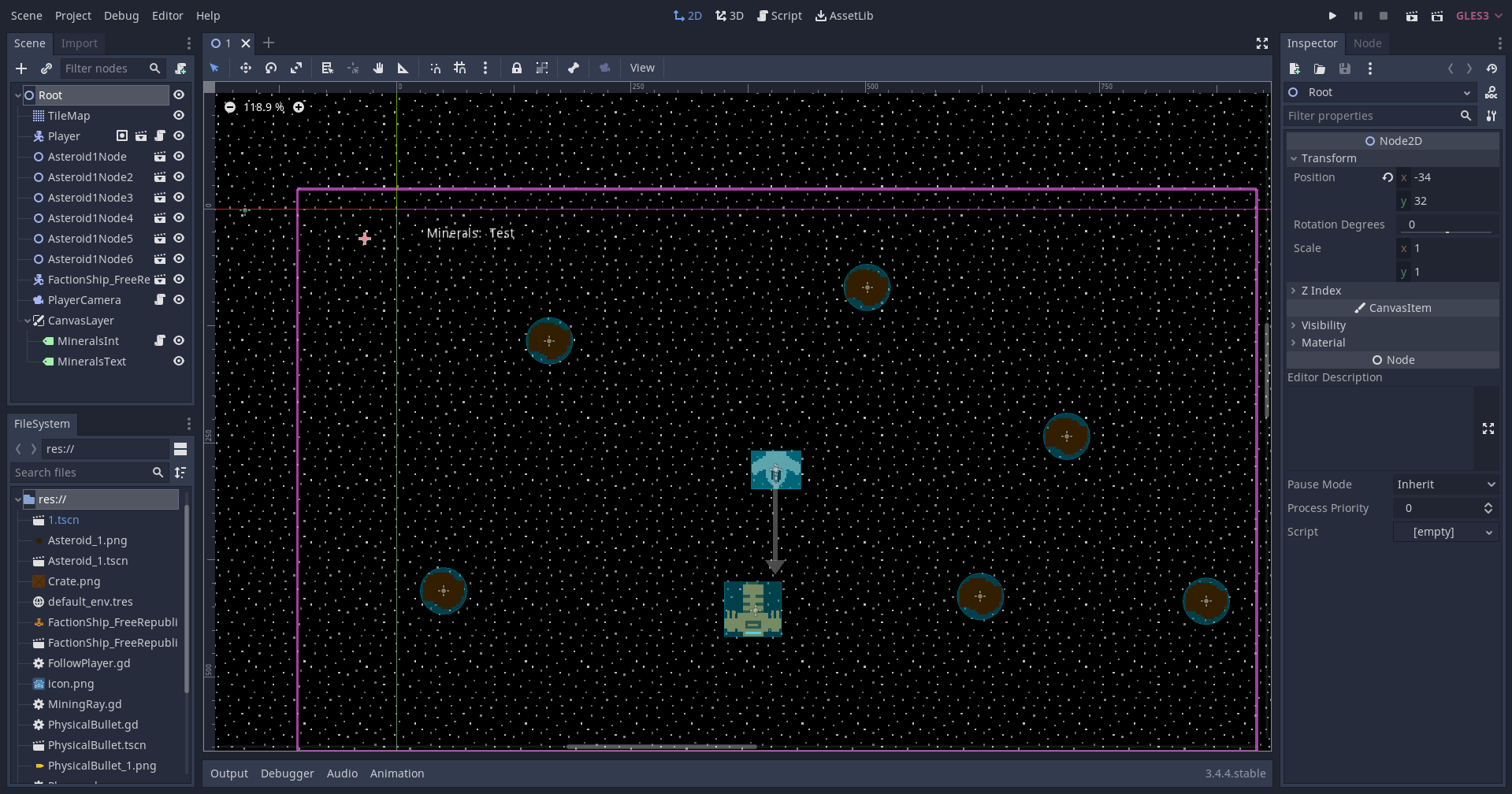Open the Debugger bottom panel

[288, 774]
